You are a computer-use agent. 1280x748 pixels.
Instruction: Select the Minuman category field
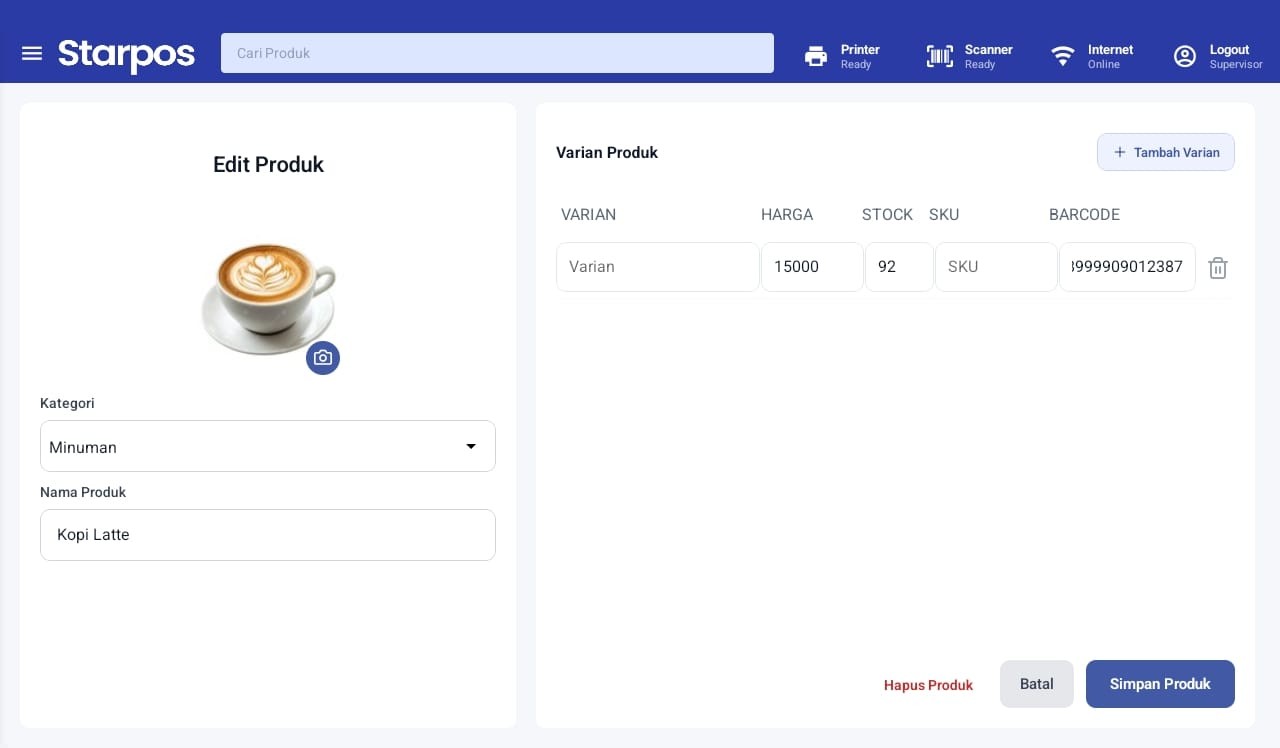coord(268,446)
